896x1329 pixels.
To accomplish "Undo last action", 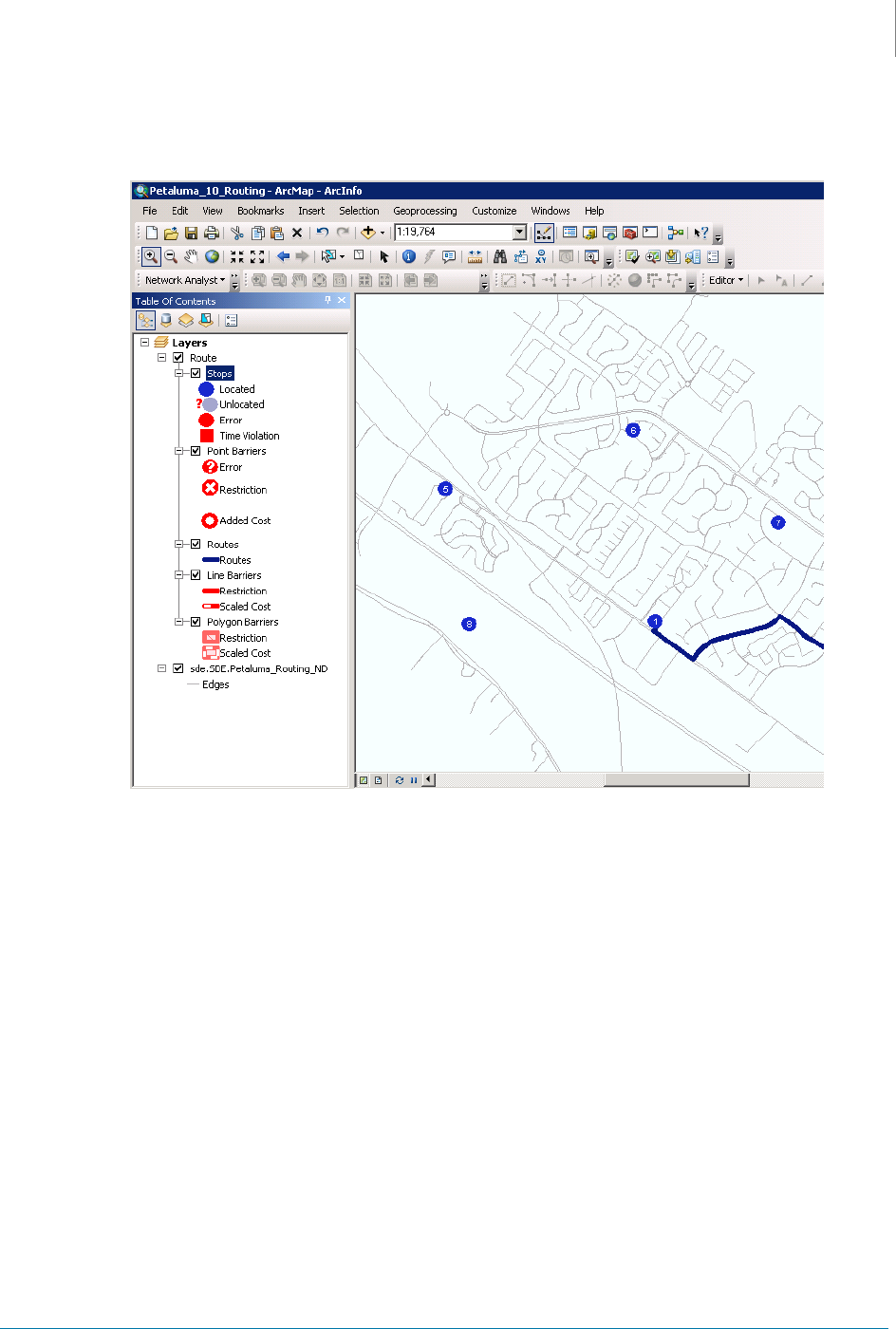I will [x=323, y=233].
